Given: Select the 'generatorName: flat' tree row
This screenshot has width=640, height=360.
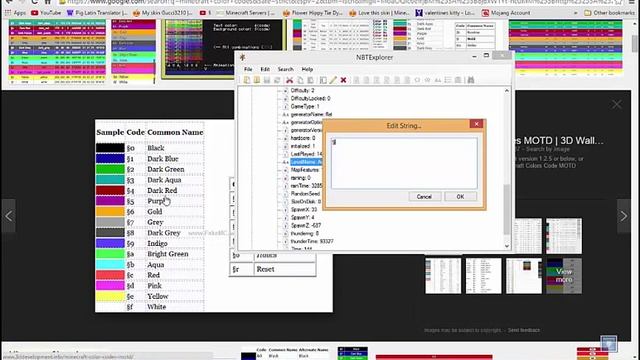Looking at the screenshot, I should tap(311, 114).
